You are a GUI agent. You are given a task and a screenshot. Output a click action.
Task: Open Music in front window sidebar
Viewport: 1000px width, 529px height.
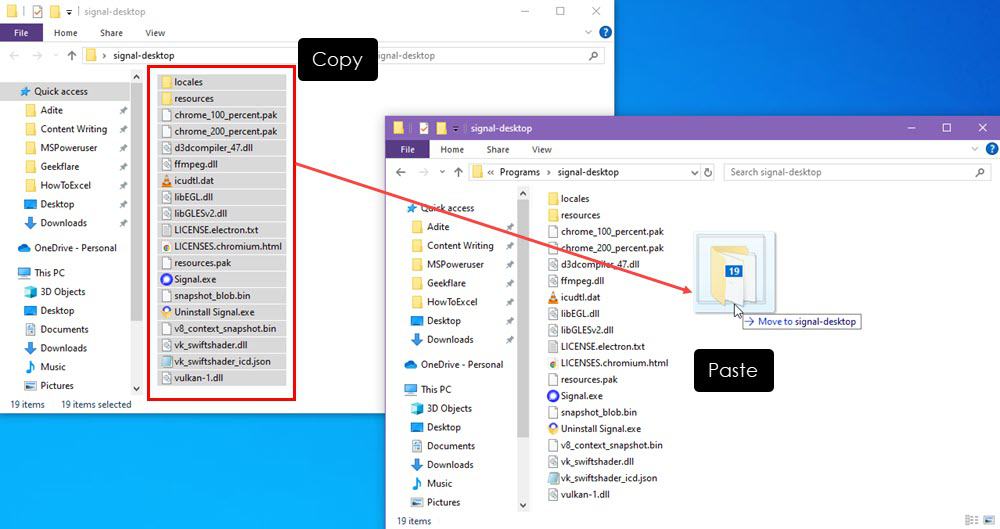(x=432, y=484)
